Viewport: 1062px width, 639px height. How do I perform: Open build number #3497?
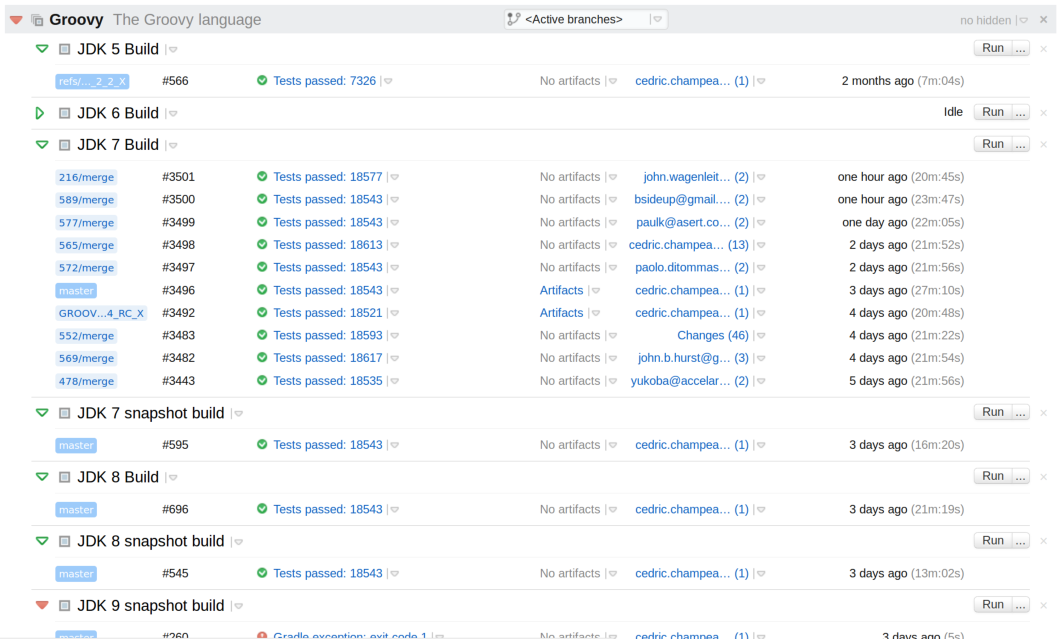click(x=178, y=268)
